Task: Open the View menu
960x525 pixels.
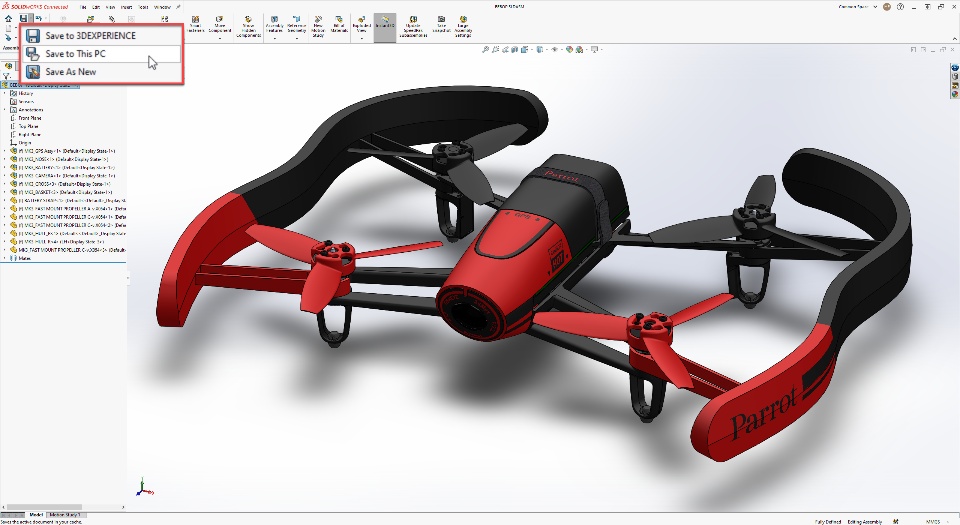Action: (111, 7)
